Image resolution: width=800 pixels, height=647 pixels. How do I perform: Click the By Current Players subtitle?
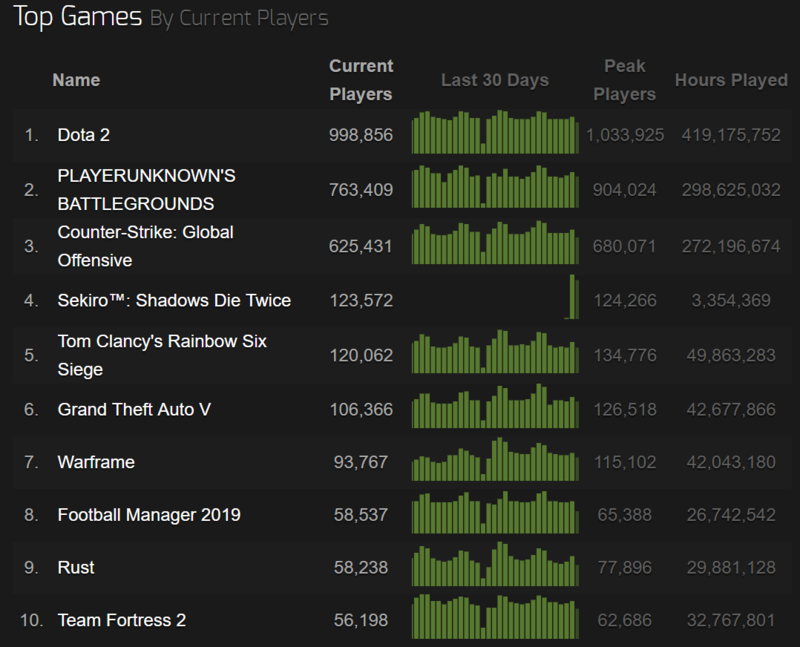[239, 18]
